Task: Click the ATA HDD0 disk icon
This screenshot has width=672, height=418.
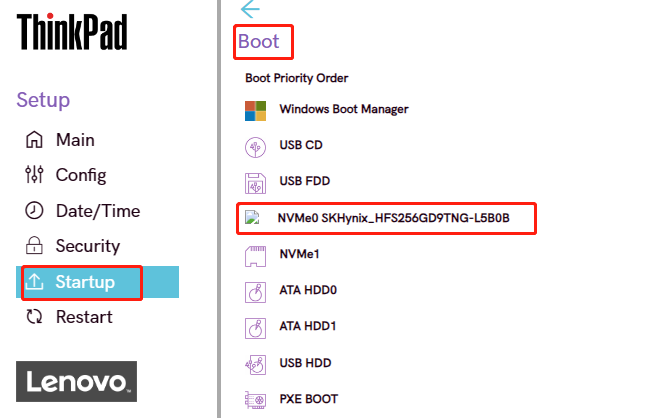Action: pyautogui.click(x=256, y=291)
